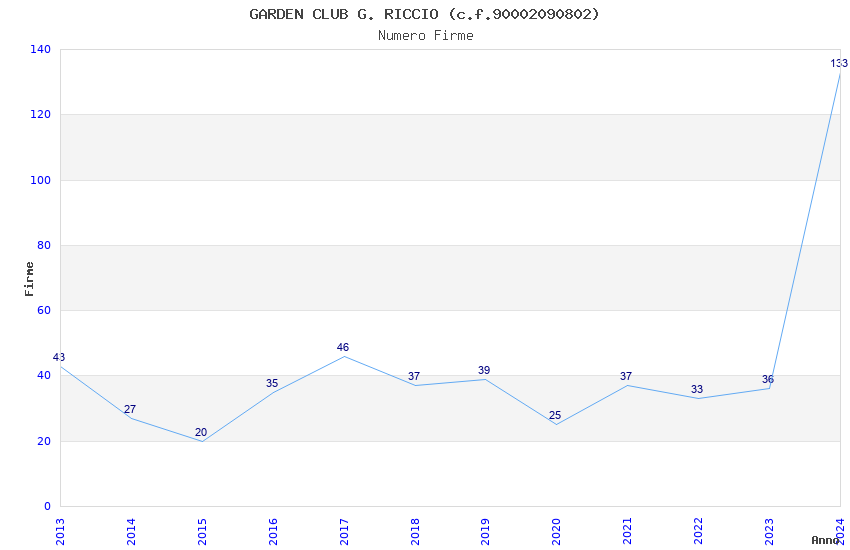Click the data label 35 for 2016
The height and width of the screenshot is (550, 850).
[272, 383]
